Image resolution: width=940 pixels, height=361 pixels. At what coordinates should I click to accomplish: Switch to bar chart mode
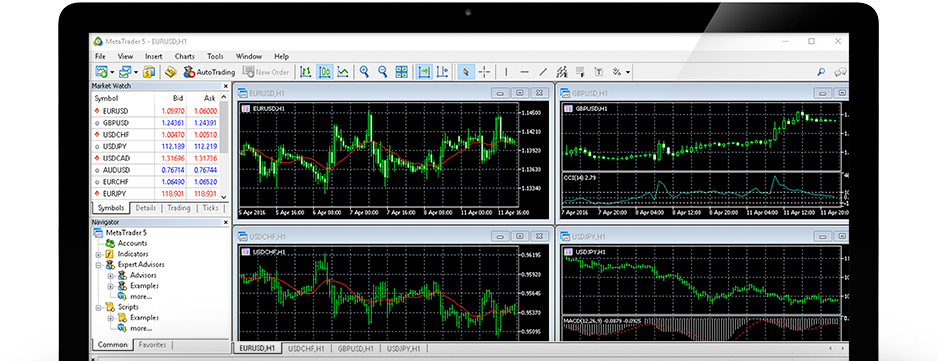(306, 72)
